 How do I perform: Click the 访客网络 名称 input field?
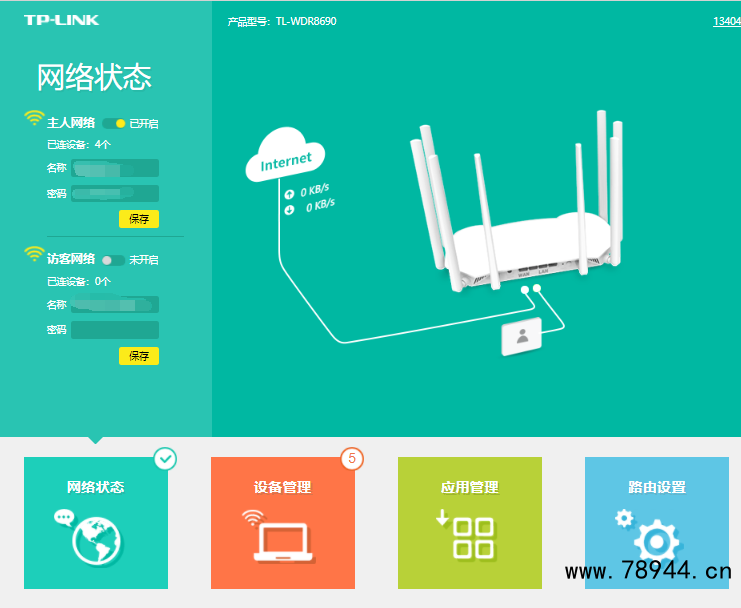[x=114, y=305]
